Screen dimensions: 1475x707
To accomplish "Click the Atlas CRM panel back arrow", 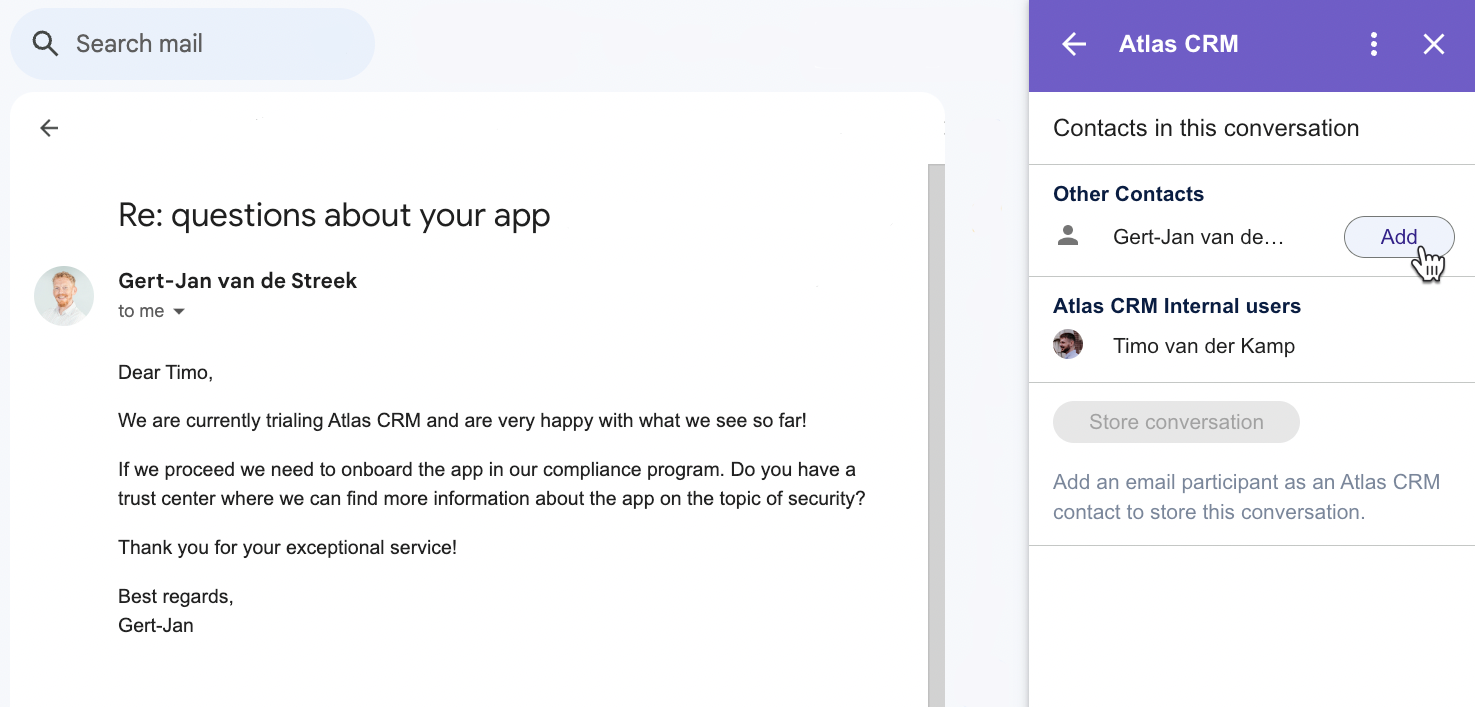I will coord(1073,44).
